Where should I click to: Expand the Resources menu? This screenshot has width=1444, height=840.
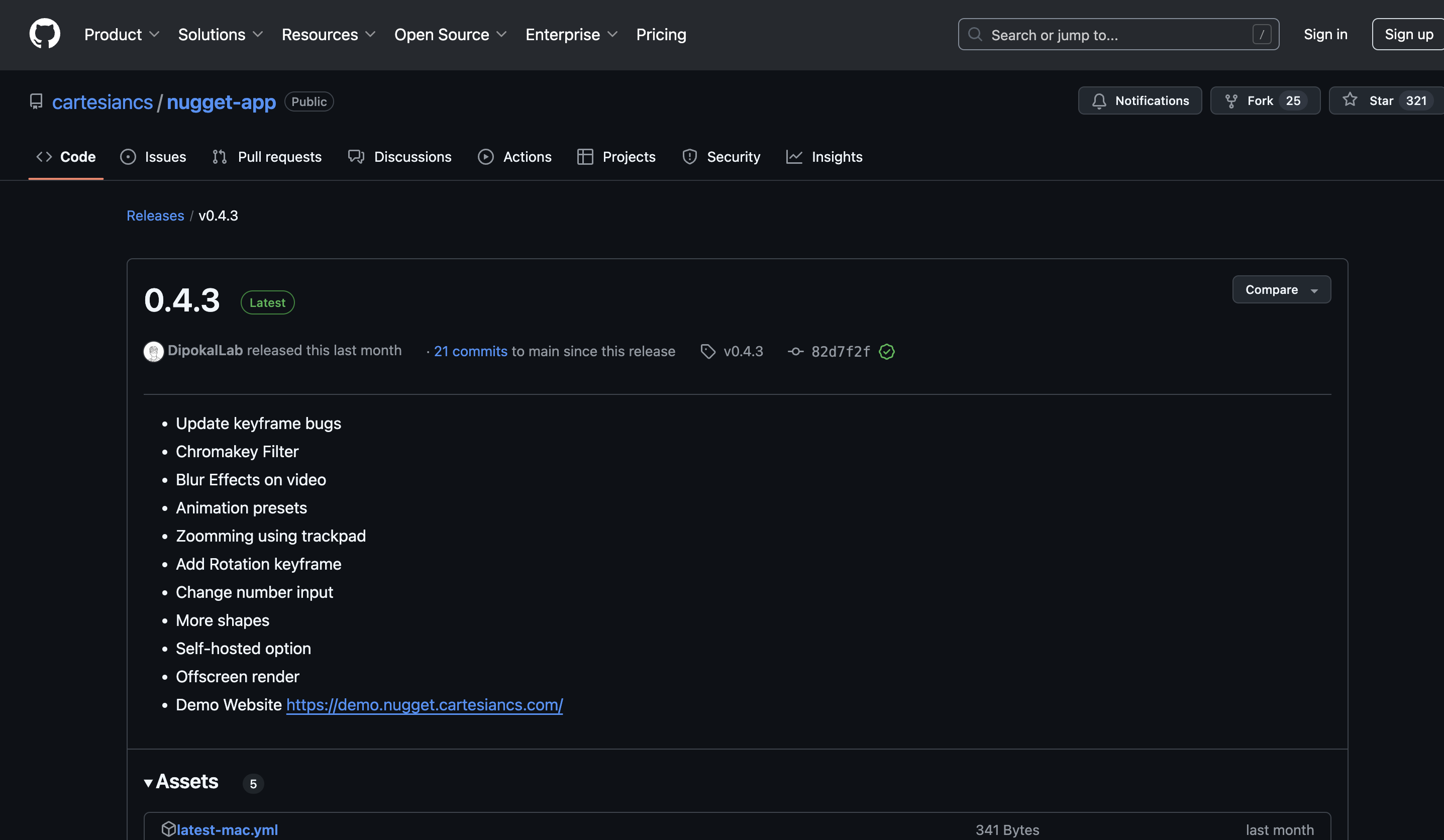(329, 34)
